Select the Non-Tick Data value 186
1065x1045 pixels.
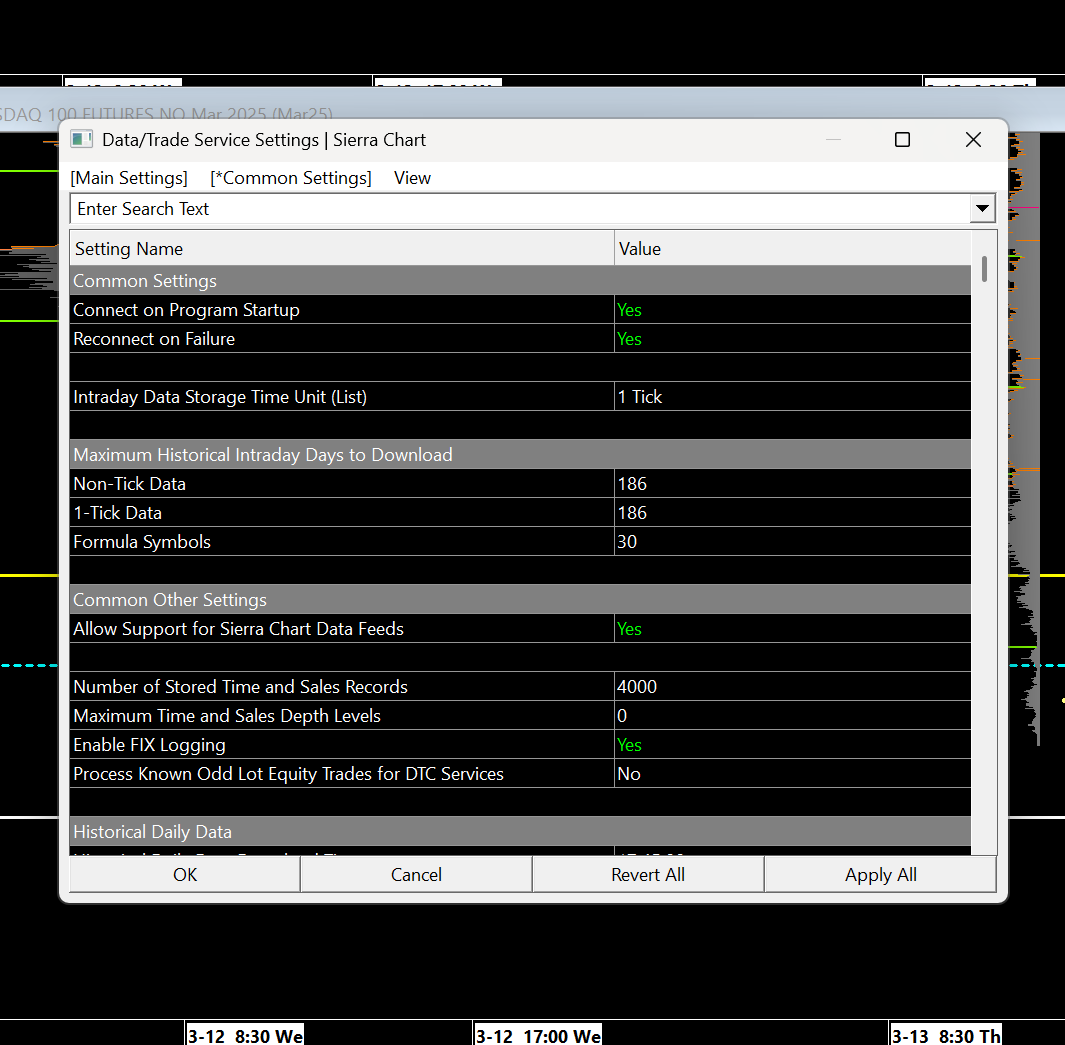(x=792, y=483)
